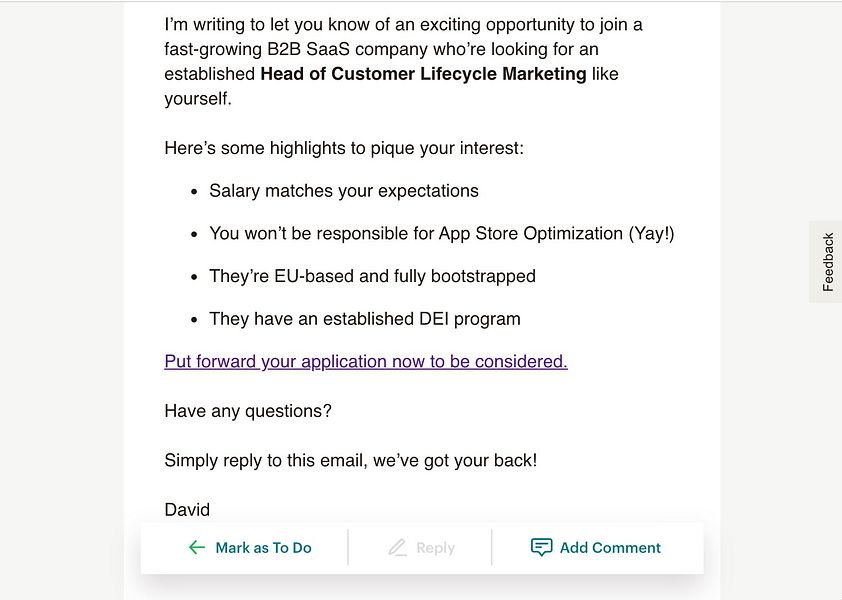Image resolution: width=842 pixels, height=600 pixels.
Task: Open the vertical Feedback tab on the right edge
Action: pyautogui.click(x=825, y=263)
